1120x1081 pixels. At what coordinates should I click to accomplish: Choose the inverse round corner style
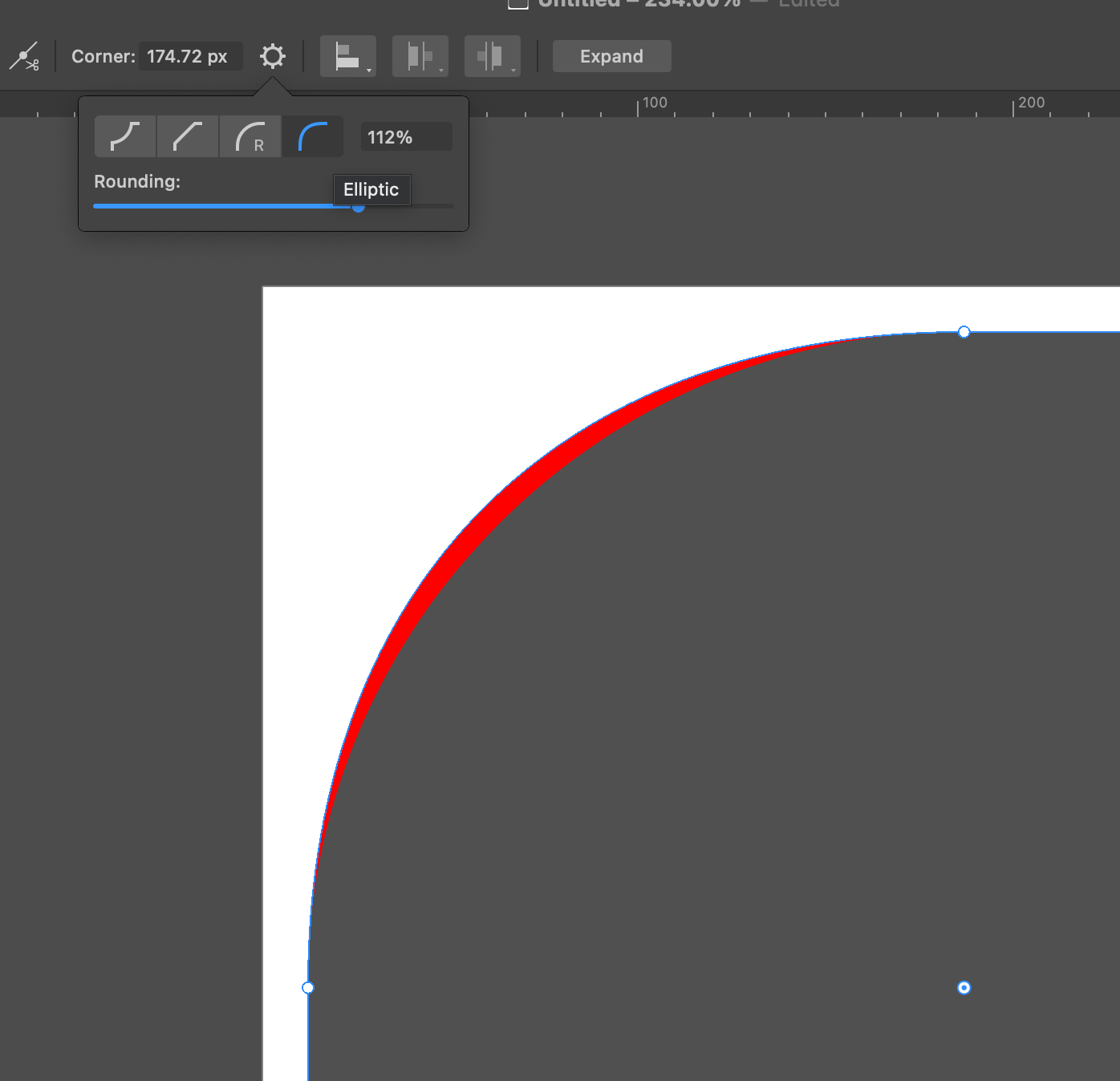pyautogui.click(x=125, y=136)
